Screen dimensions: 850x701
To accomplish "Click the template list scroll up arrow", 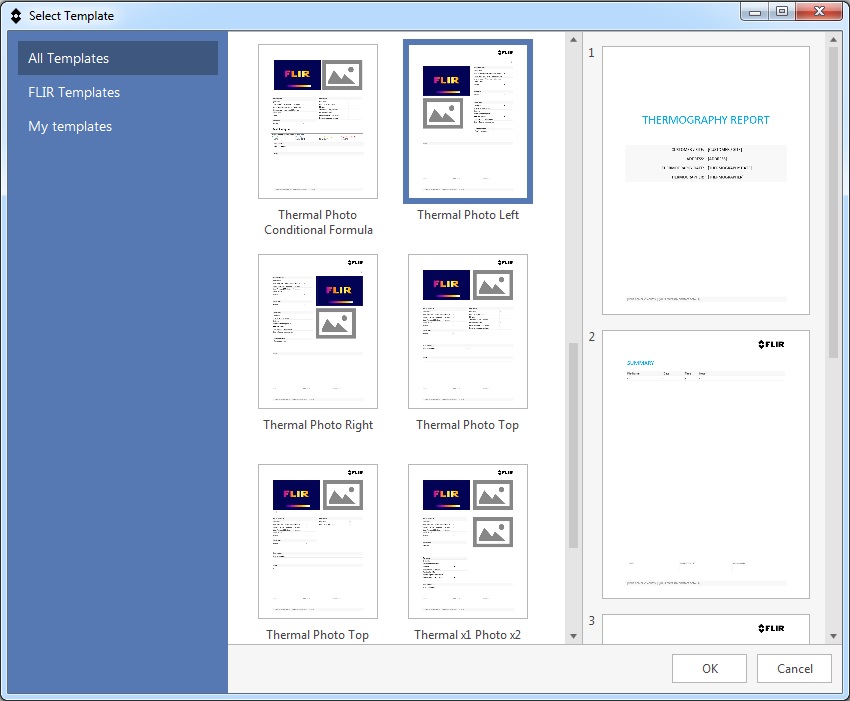I will pos(573,40).
